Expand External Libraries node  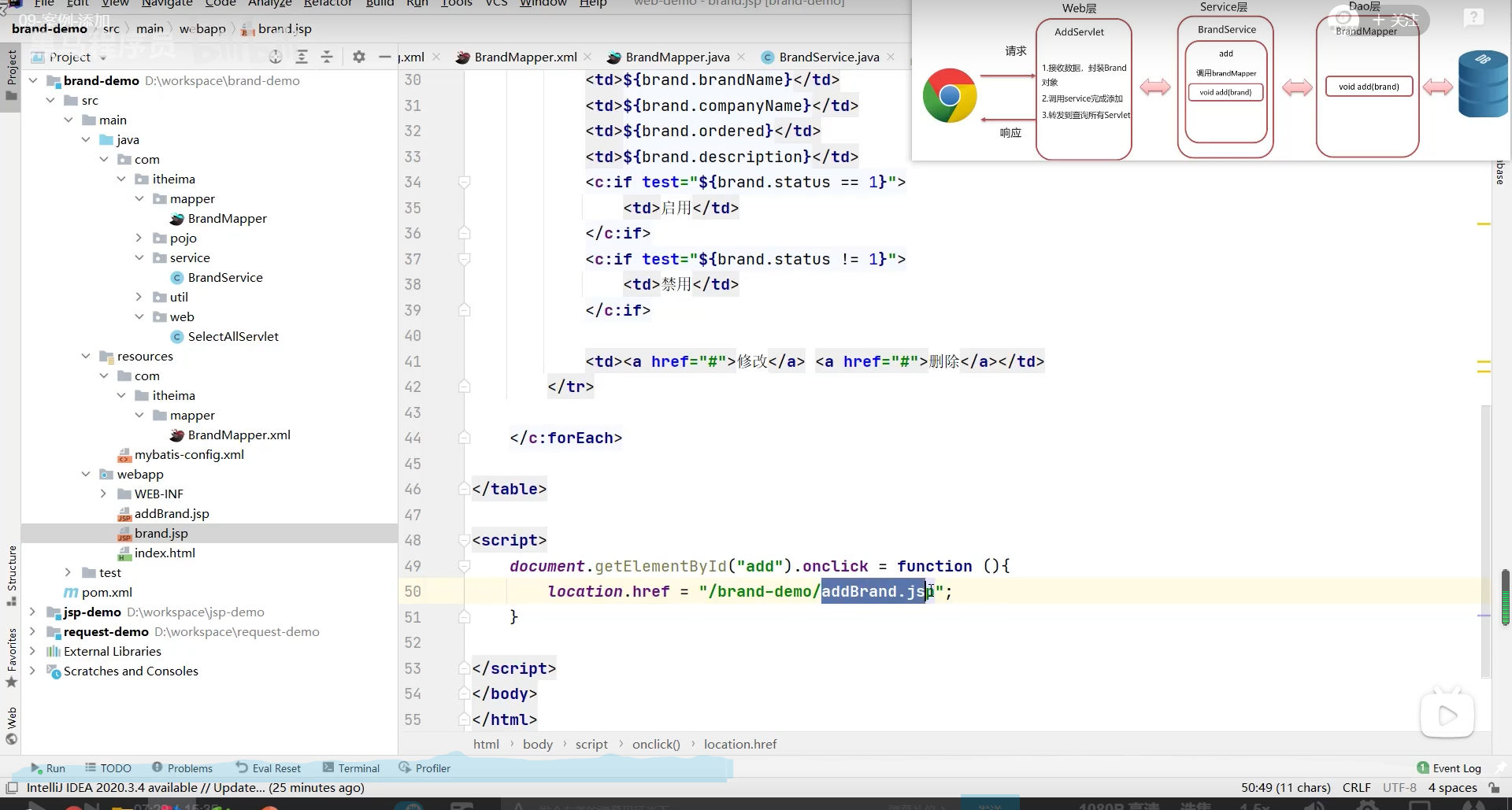pos(33,651)
